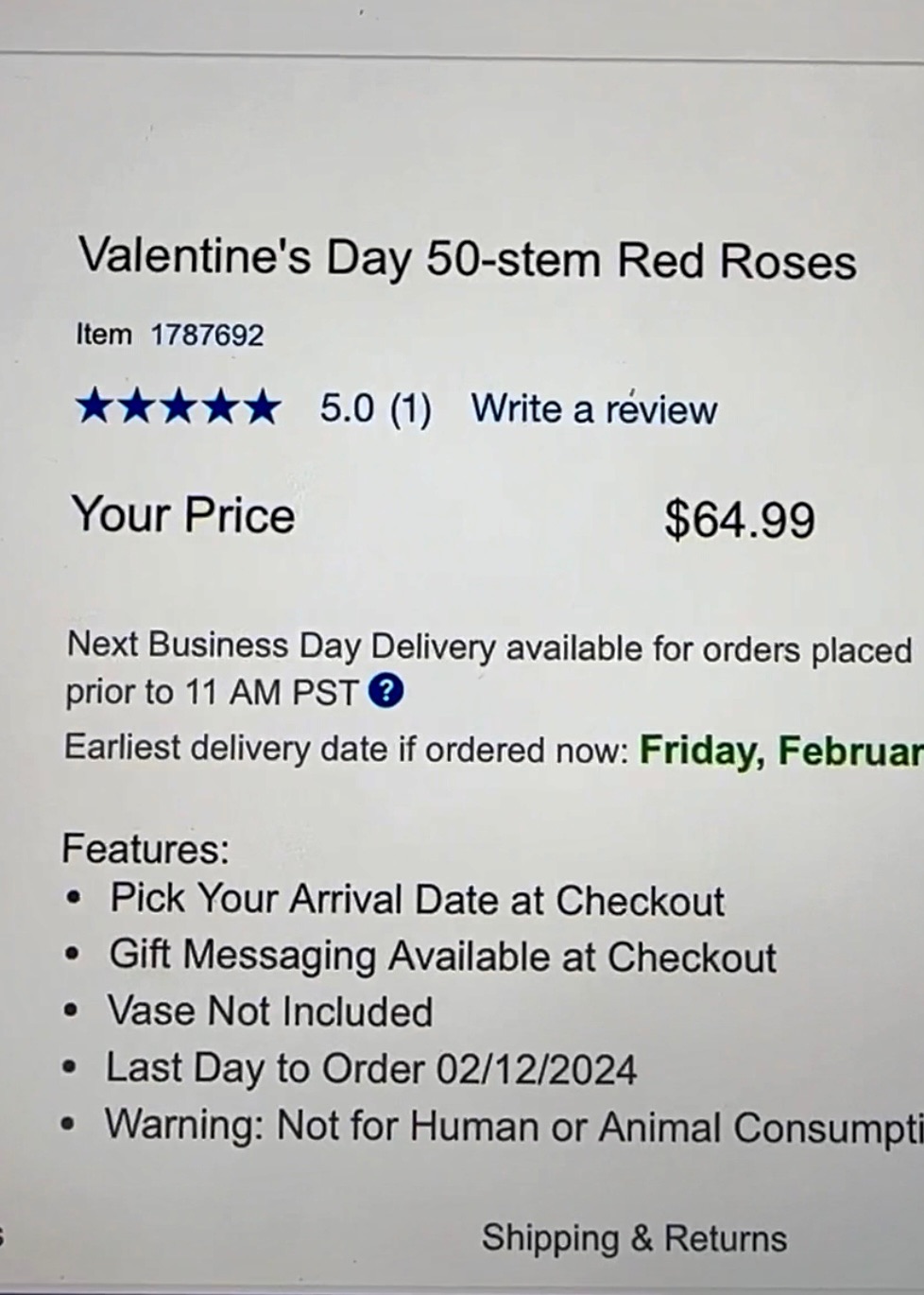The width and height of the screenshot is (924, 1295).
Task: Click the fourth rating star
Action: point(220,407)
